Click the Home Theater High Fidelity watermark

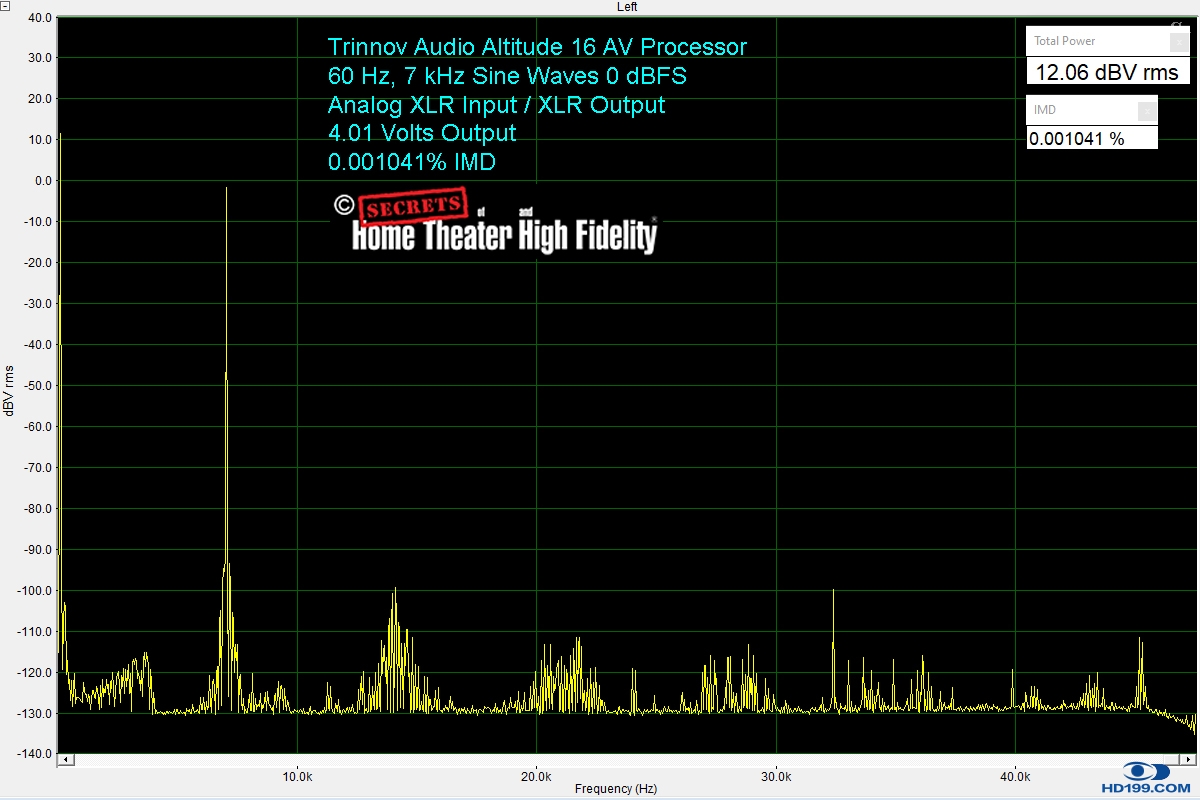pyautogui.click(x=504, y=236)
